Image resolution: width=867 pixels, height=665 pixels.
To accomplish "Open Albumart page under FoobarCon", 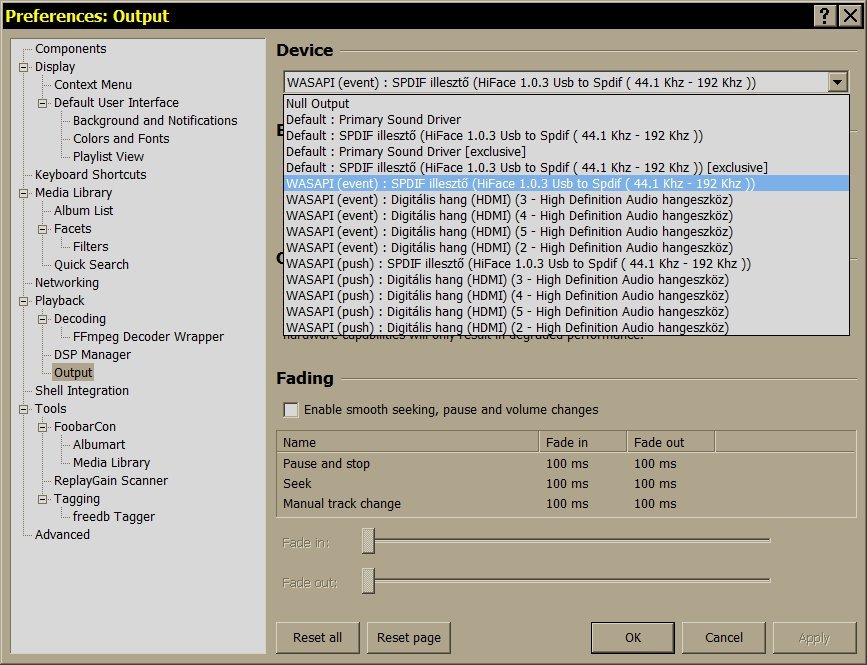I will coord(99,444).
